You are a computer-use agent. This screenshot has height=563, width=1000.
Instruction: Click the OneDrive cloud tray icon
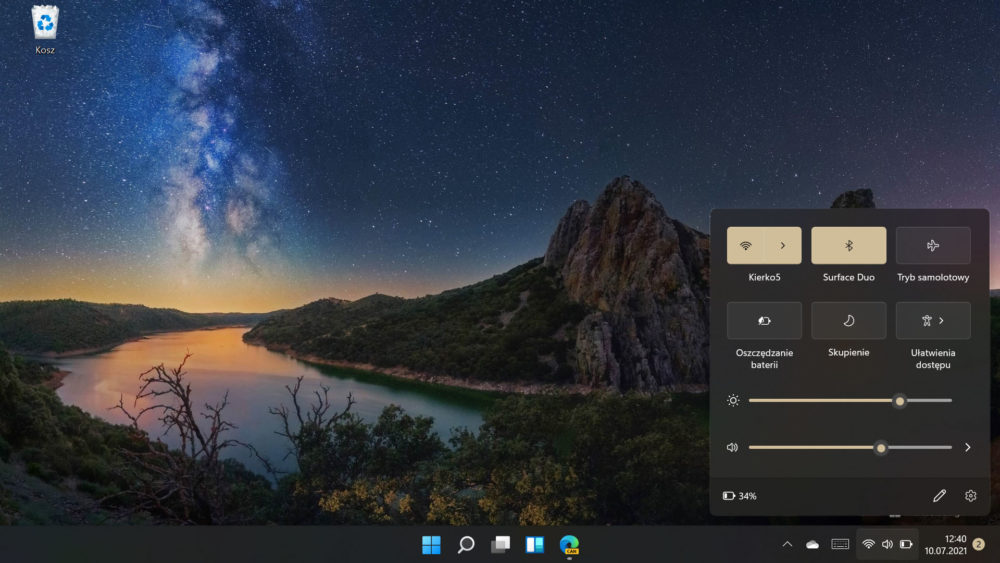pyautogui.click(x=812, y=545)
